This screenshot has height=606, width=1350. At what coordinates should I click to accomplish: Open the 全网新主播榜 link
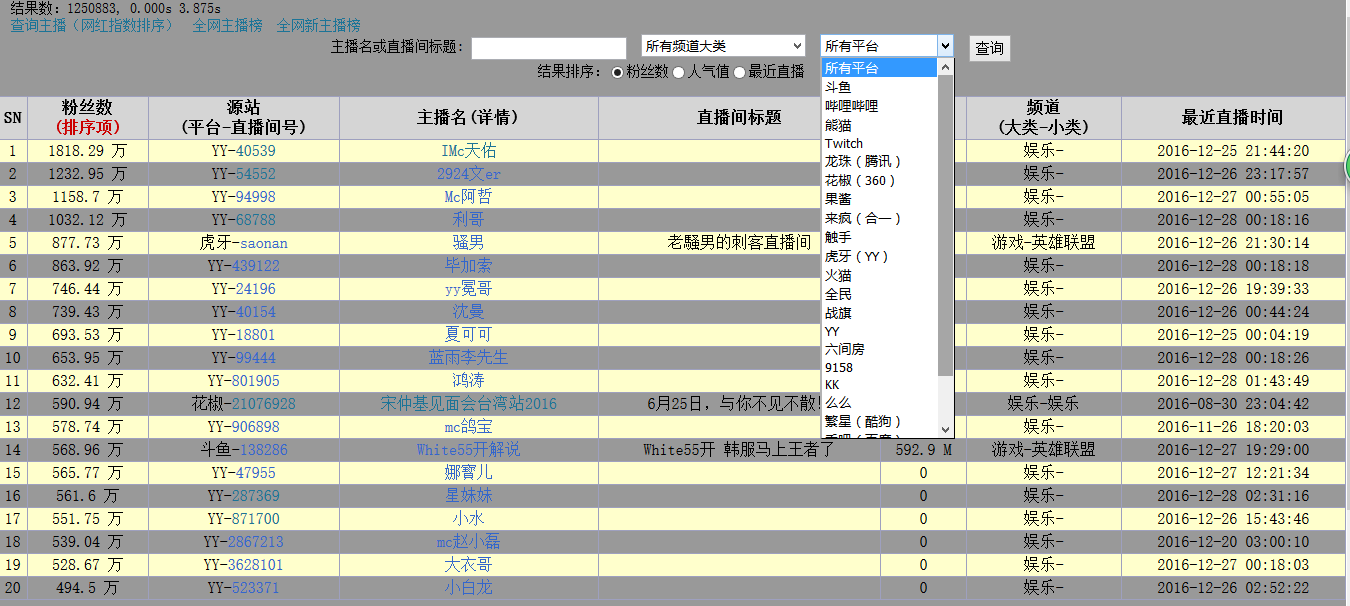click(318, 25)
